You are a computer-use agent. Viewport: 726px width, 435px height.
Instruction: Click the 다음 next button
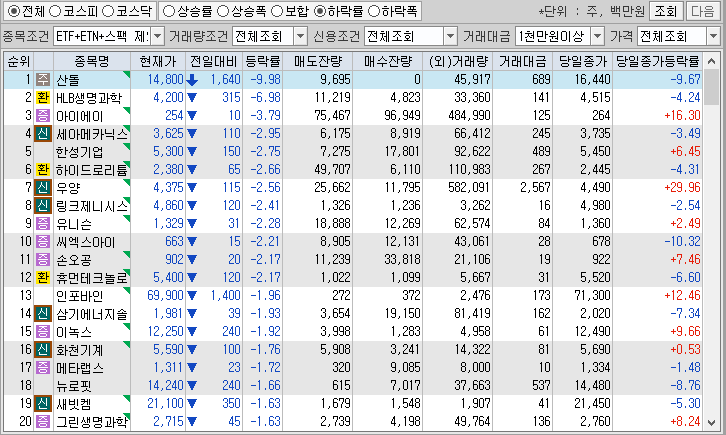click(x=702, y=11)
